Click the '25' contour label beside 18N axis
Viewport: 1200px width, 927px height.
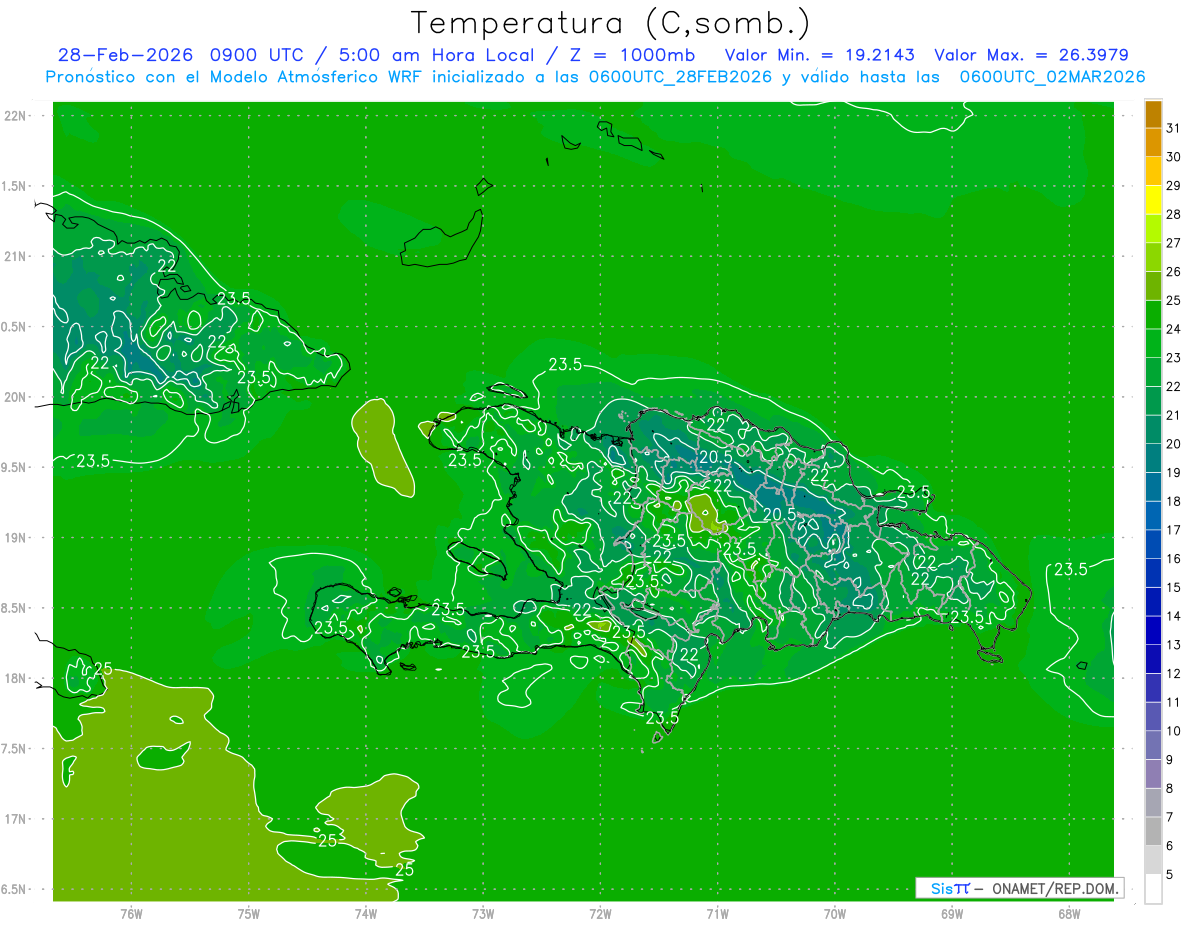[103, 668]
